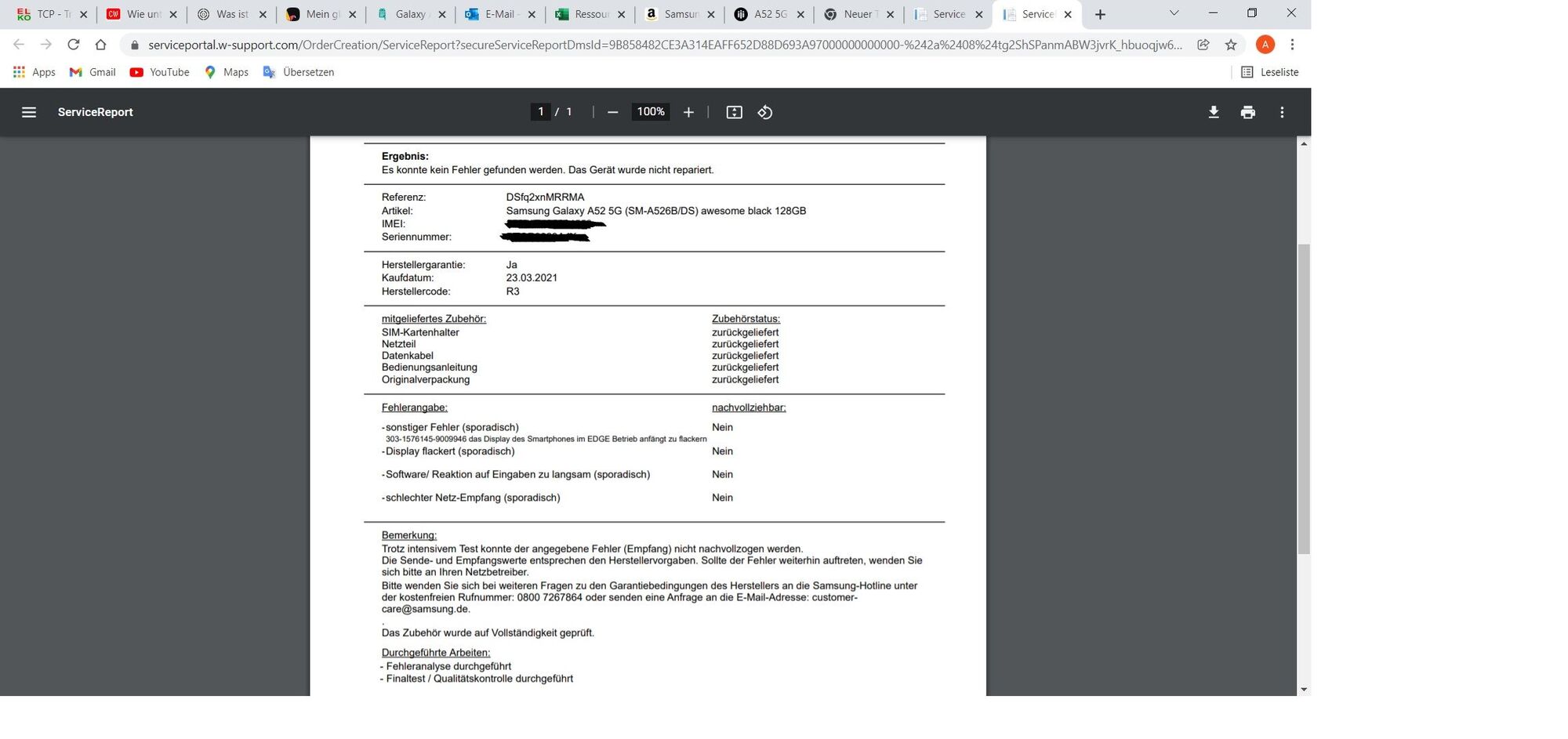Close the A52 5G tab
The image size is (1568, 739).
800,14
